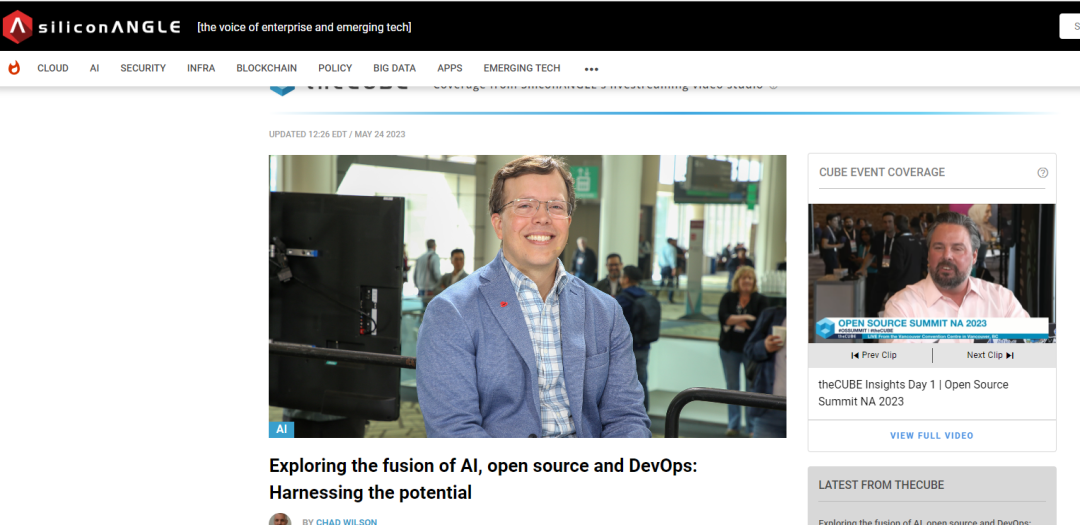Click the siliconANGLE wordmark text
The height and width of the screenshot is (525, 1080).
pos(110,27)
